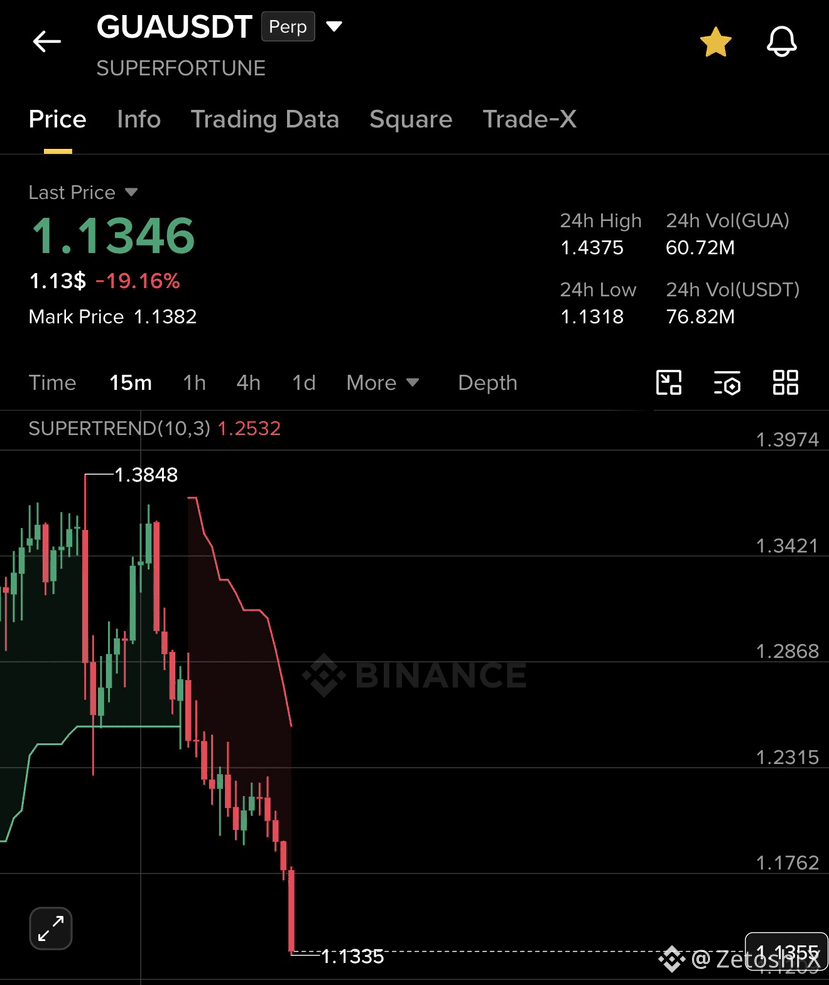This screenshot has width=829, height=985.
Task: Select the 4h interval
Action: point(248,383)
